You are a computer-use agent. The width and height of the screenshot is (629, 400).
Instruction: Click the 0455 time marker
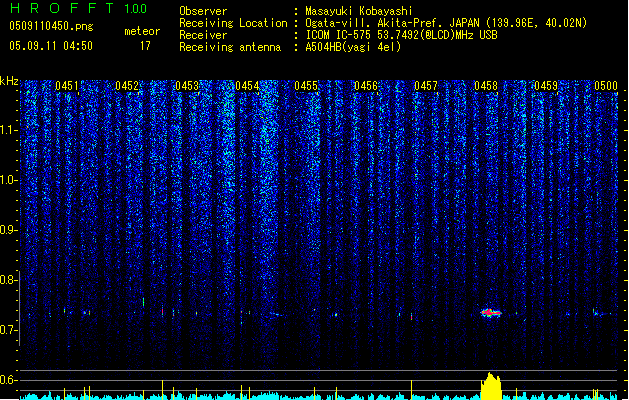click(x=306, y=86)
